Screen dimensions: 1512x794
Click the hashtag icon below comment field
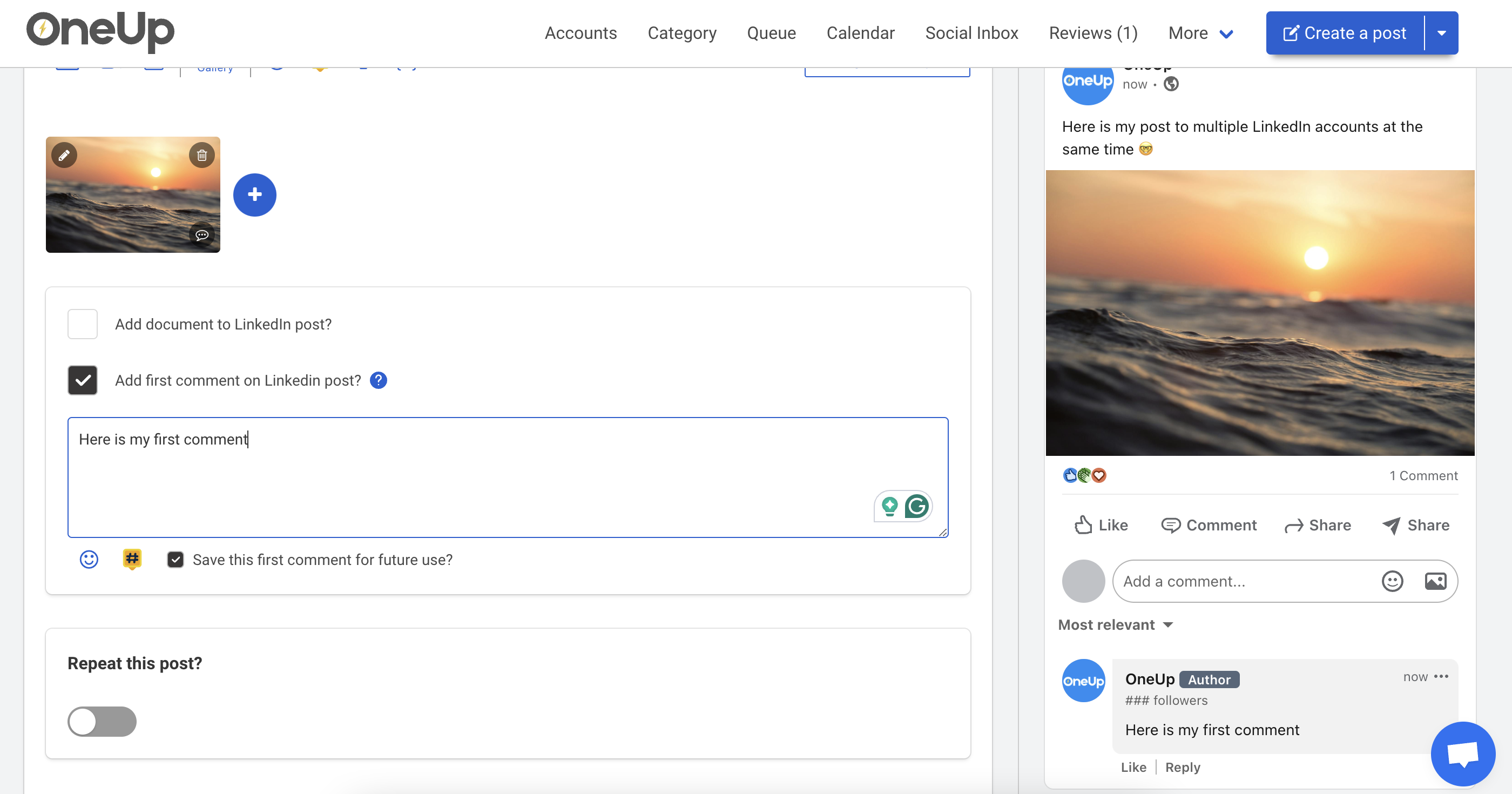tap(132, 559)
